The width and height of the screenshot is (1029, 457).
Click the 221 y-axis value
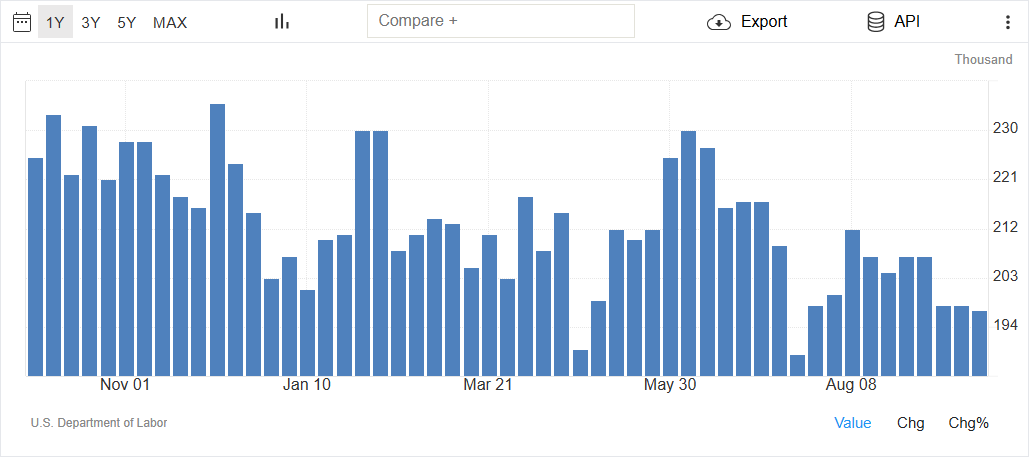(1005, 177)
